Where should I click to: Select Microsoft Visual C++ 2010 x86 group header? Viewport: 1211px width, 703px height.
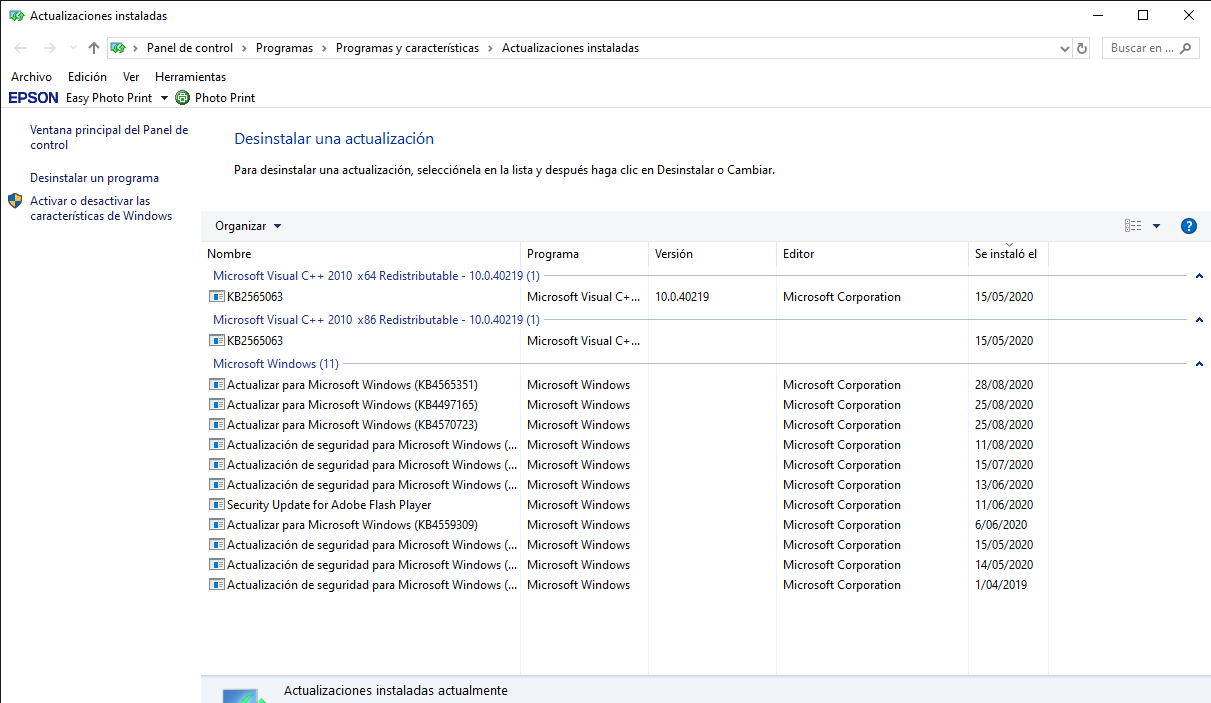click(376, 320)
